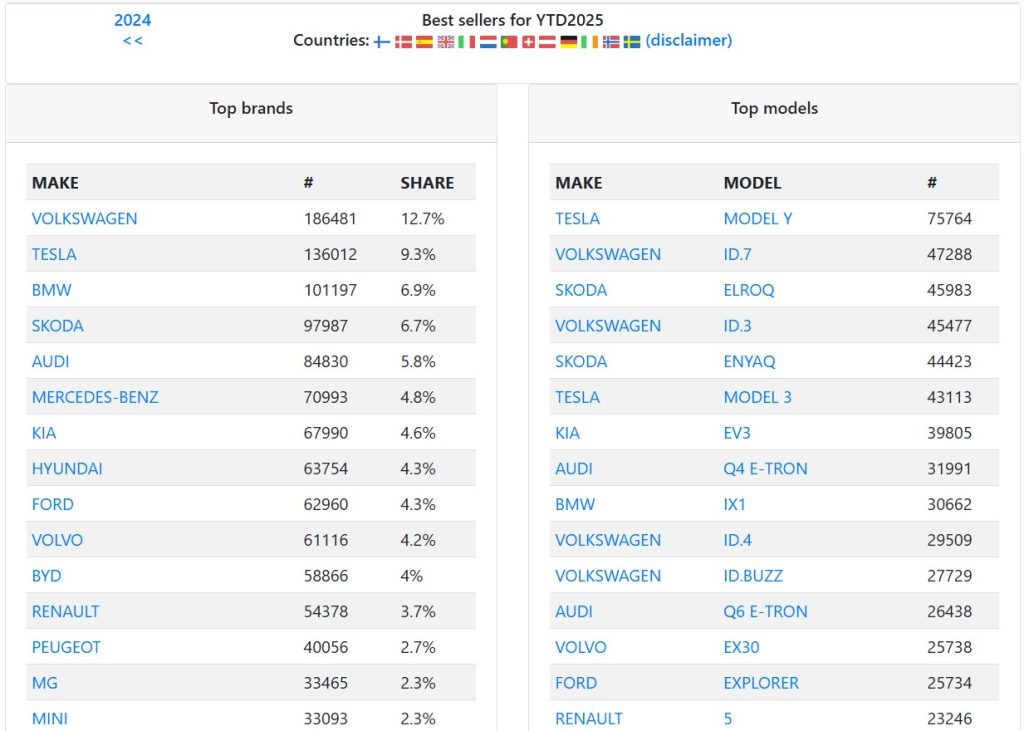
Task: Open the MERCEDES-BENZ brand link
Action: 95,397
